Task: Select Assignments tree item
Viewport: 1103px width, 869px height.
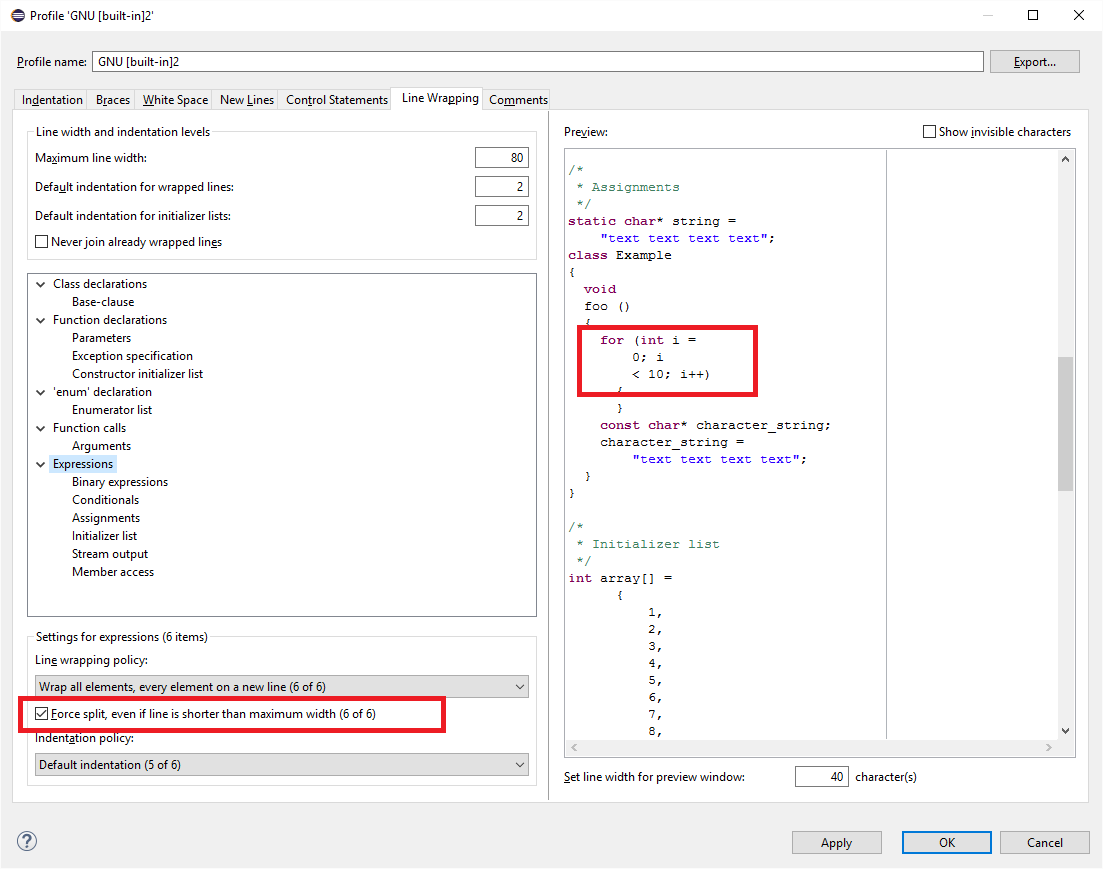Action: (106, 518)
